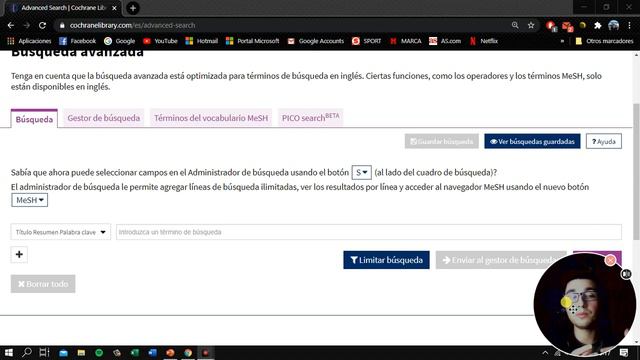Open the Chrome three-dot menu
This screenshot has height=360, width=640.
(629, 25)
